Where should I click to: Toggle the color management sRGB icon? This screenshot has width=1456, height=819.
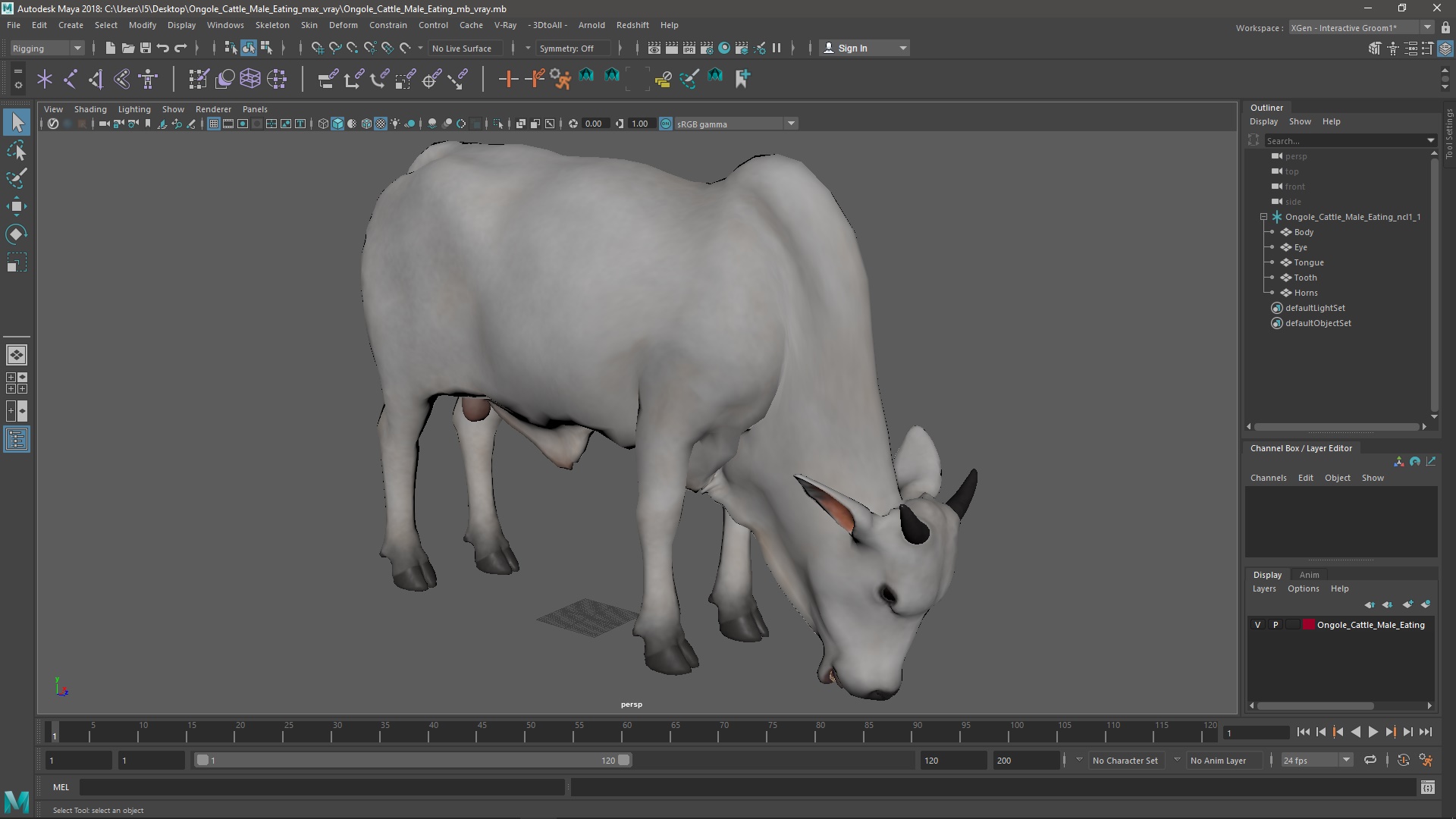[x=666, y=124]
